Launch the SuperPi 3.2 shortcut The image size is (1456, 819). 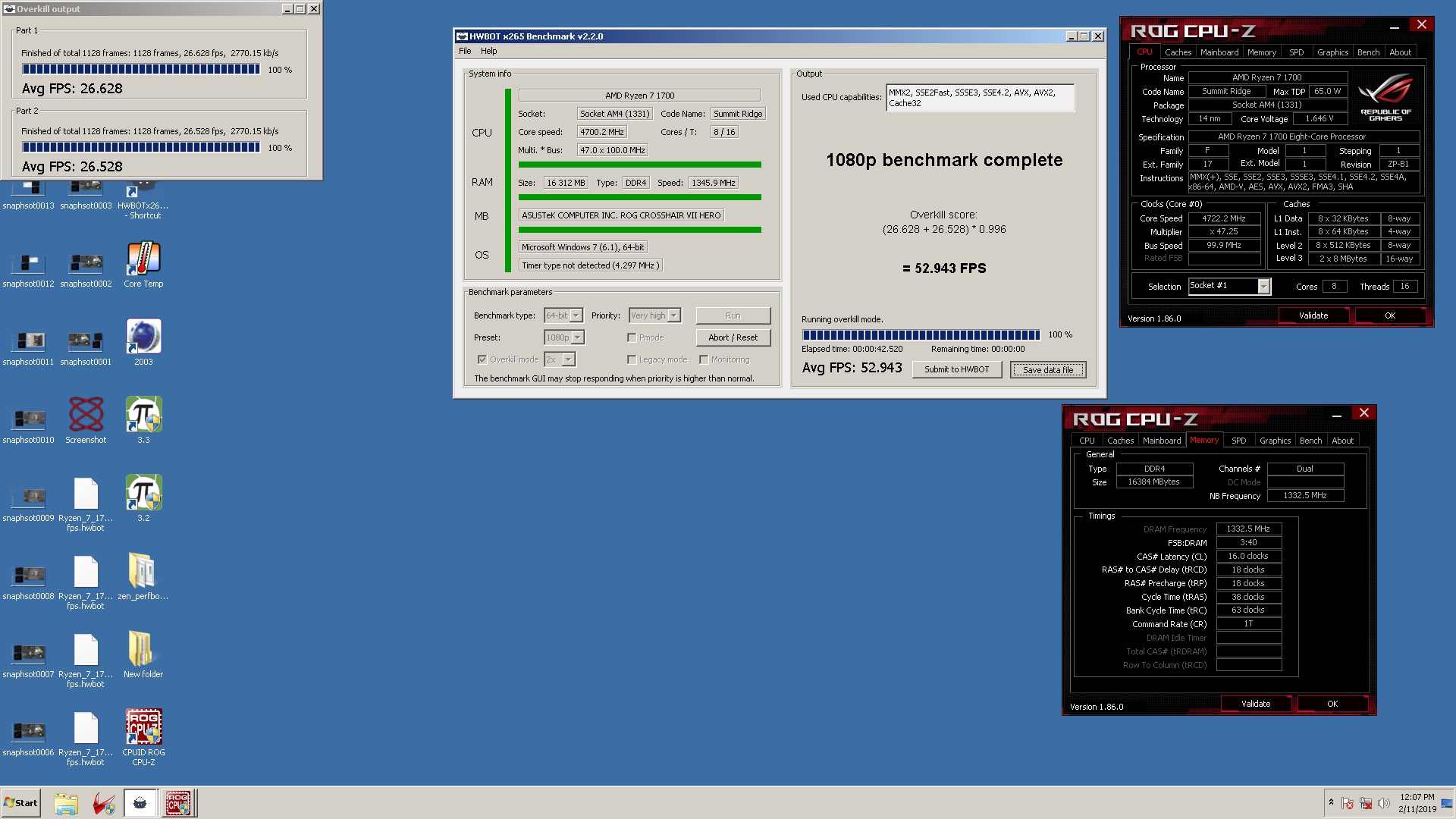[143, 499]
